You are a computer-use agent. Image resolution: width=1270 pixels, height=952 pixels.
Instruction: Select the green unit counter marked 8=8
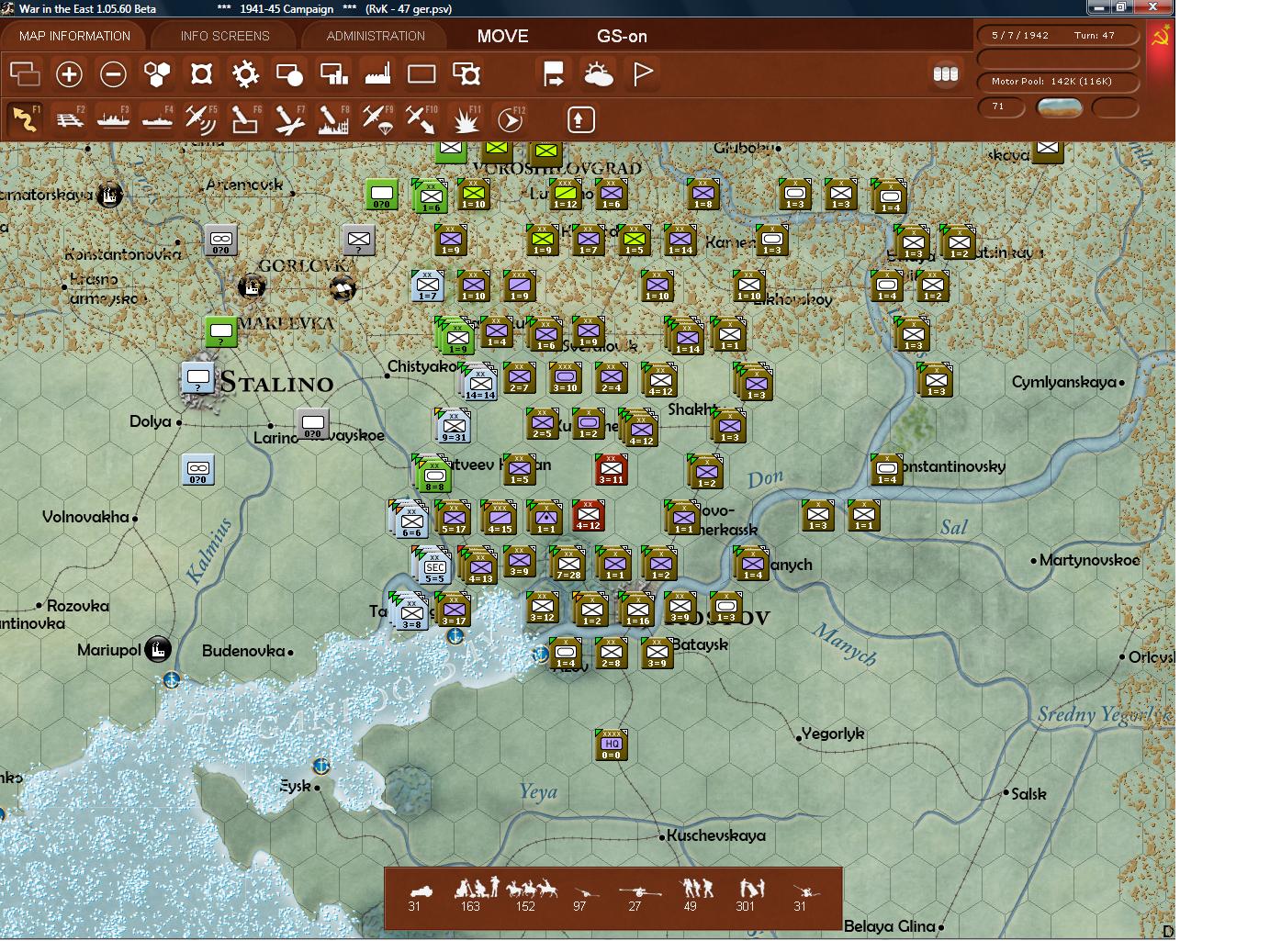[x=433, y=475]
